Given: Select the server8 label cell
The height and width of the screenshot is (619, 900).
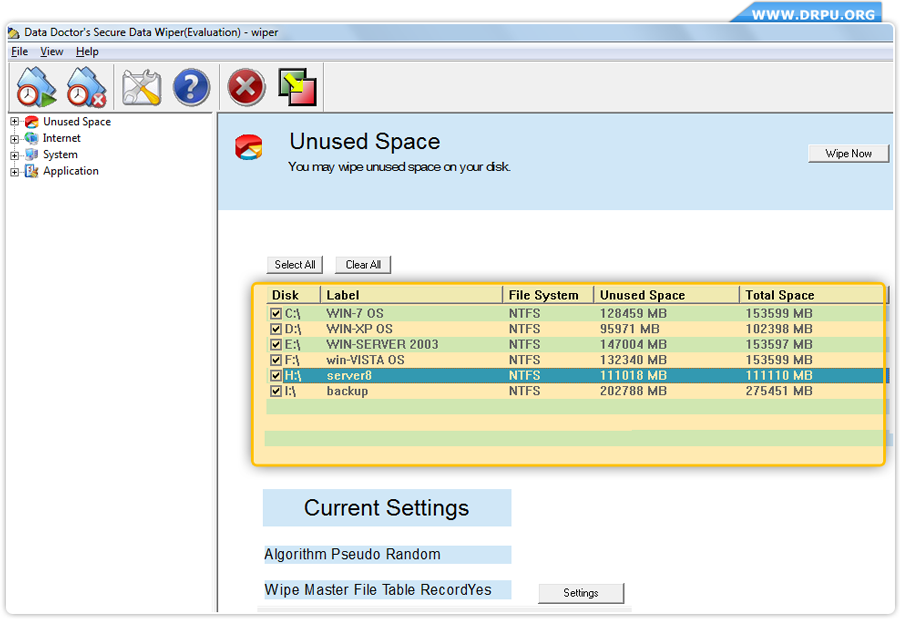Looking at the screenshot, I should [349, 376].
